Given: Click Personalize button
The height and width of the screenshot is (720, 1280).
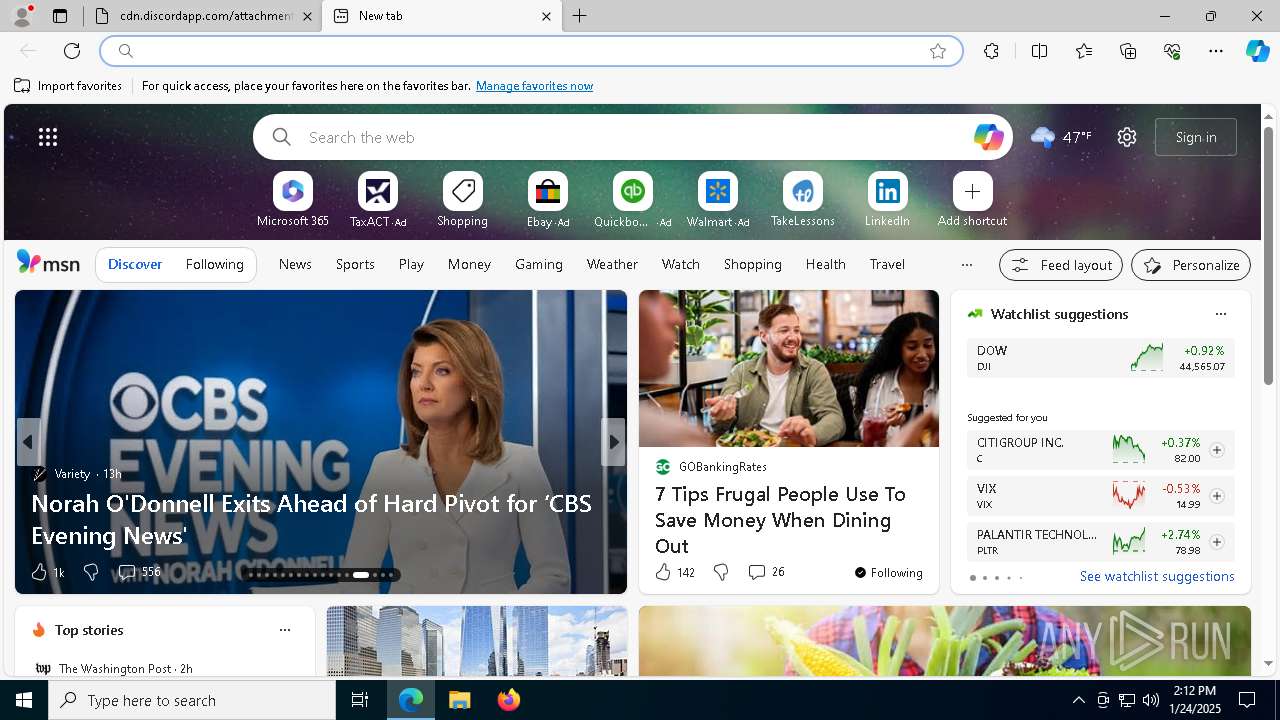Looking at the screenshot, I should (x=1191, y=265).
